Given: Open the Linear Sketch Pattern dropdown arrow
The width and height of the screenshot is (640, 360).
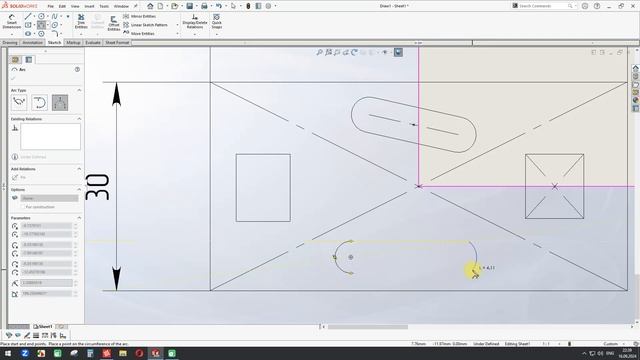Looking at the screenshot, I should pyautogui.click(x=177, y=25).
